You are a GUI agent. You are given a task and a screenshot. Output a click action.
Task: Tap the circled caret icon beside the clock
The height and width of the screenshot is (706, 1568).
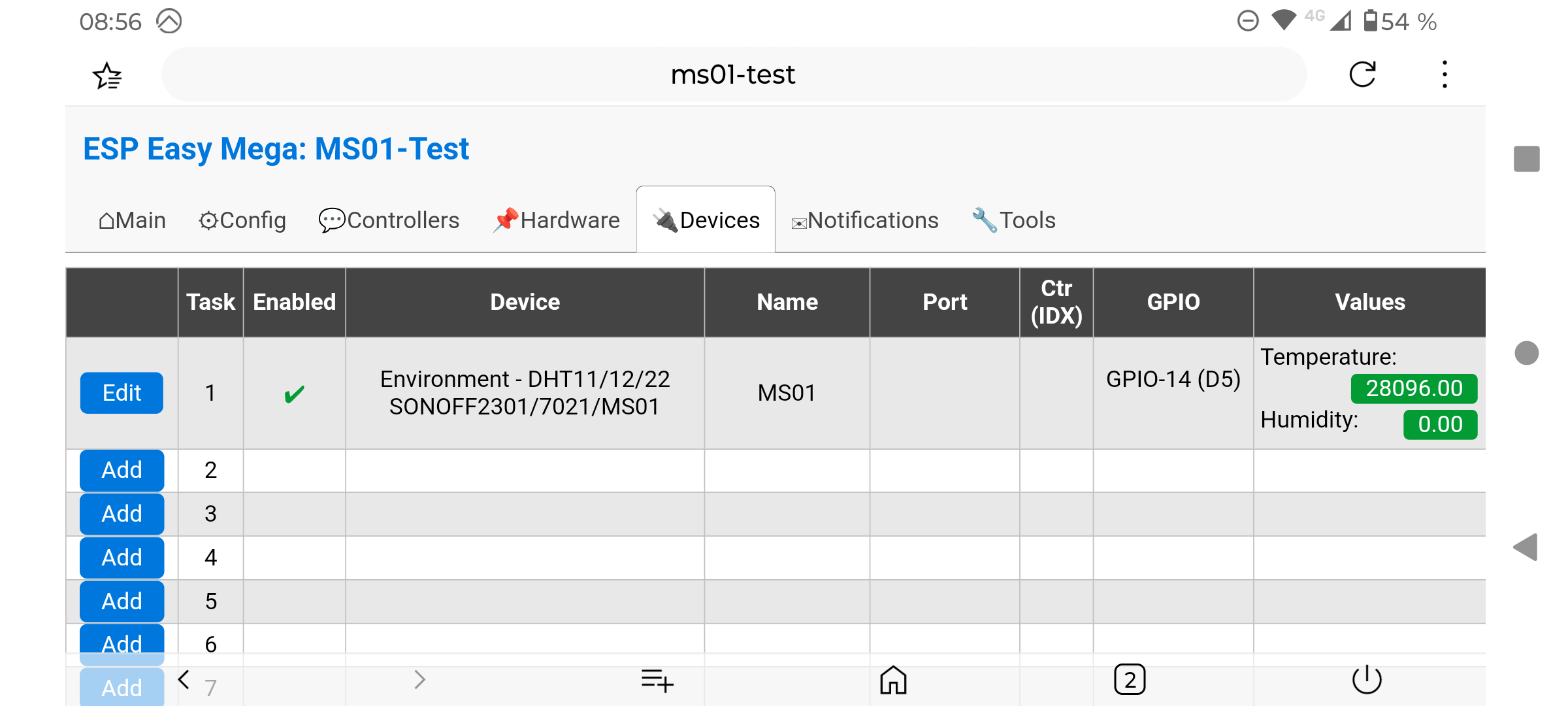[x=169, y=21]
